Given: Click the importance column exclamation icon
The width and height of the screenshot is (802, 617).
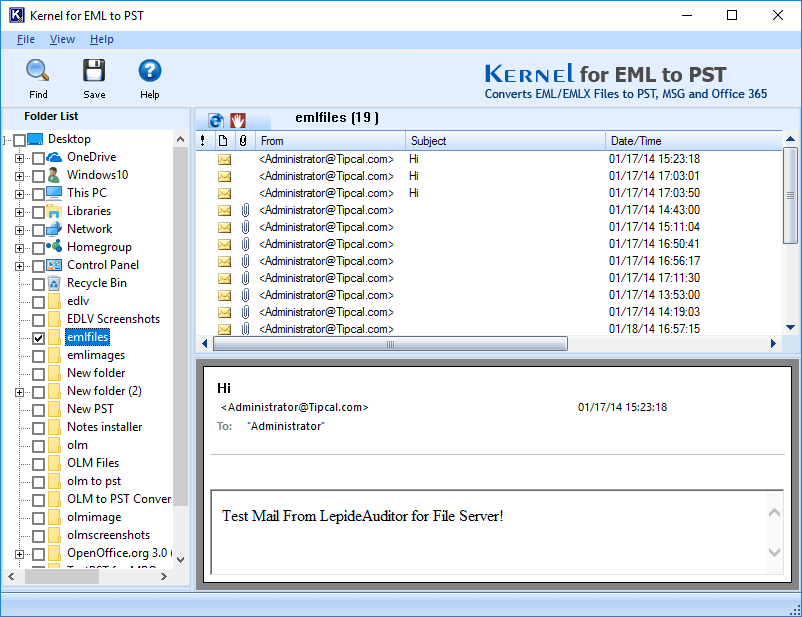Looking at the screenshot, I should coord(203,141).
